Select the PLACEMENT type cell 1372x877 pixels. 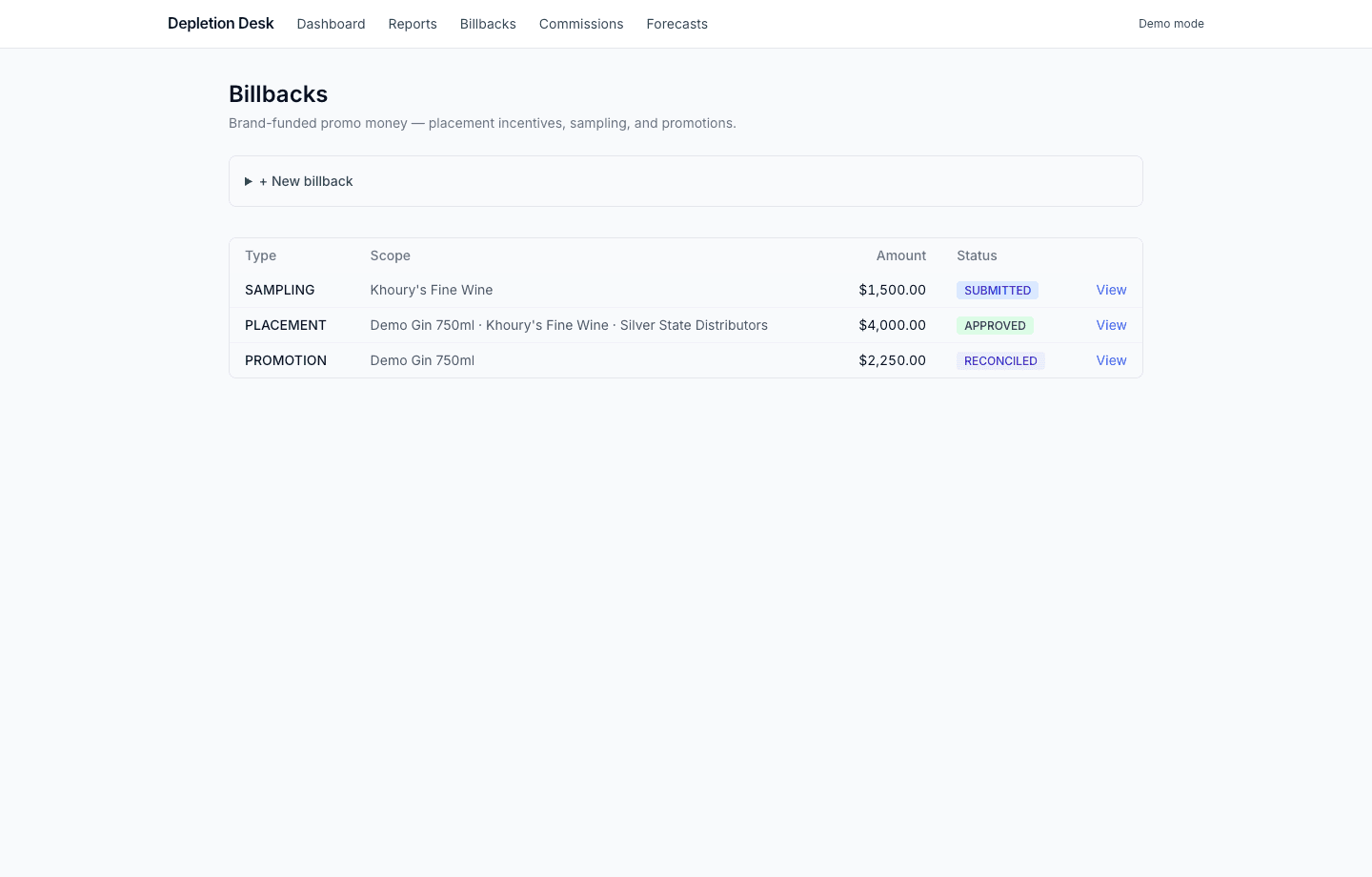coord(285,325)
